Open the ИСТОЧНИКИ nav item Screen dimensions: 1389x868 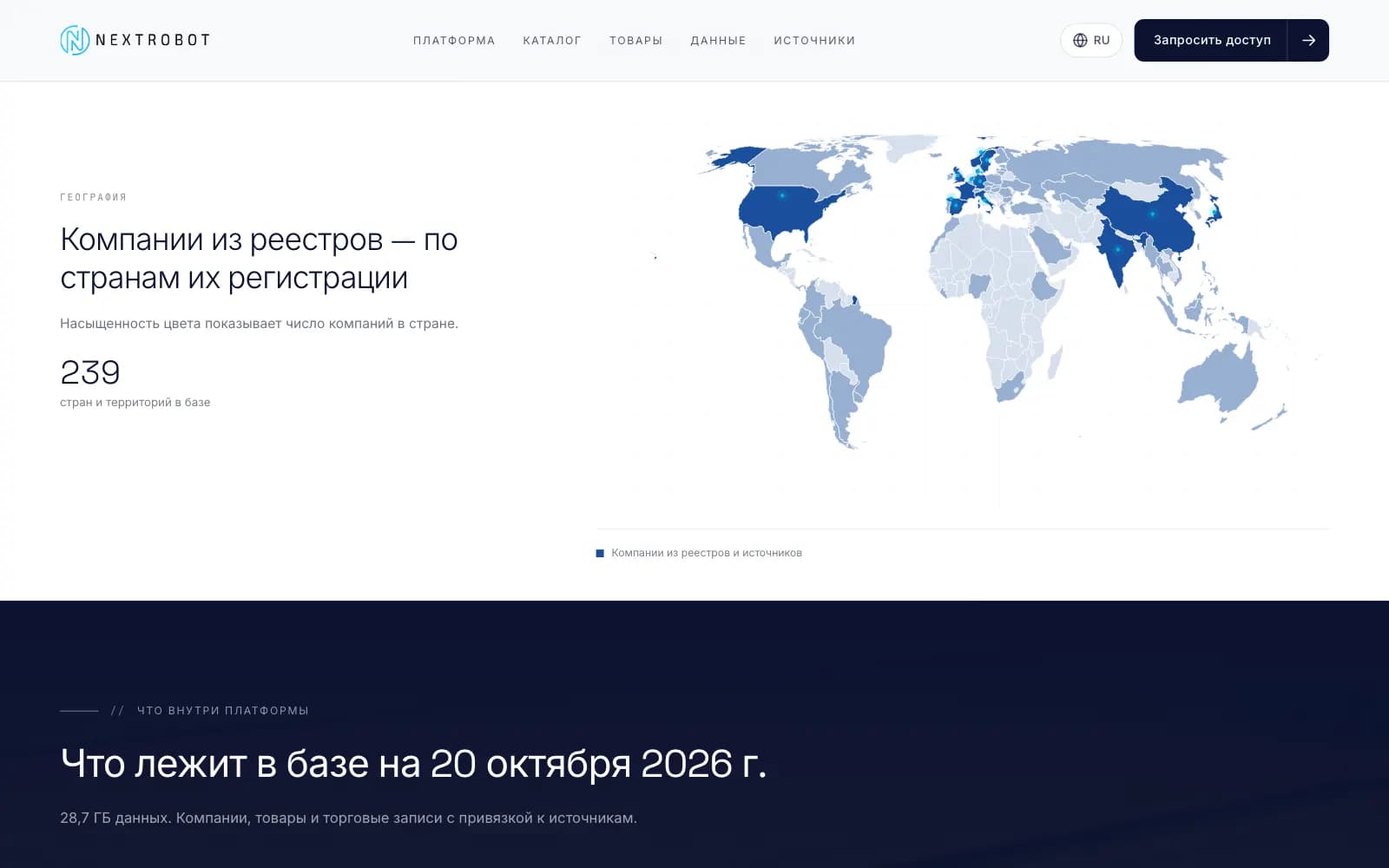[x=814, y=41]
